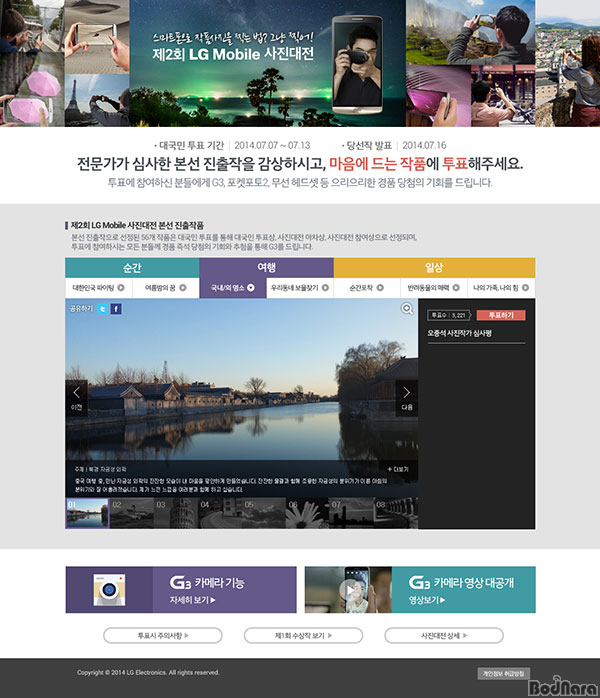Open the G3 camera icon banner
The width and height of the screenshot is (600, 698).
(x=109, y=589)
